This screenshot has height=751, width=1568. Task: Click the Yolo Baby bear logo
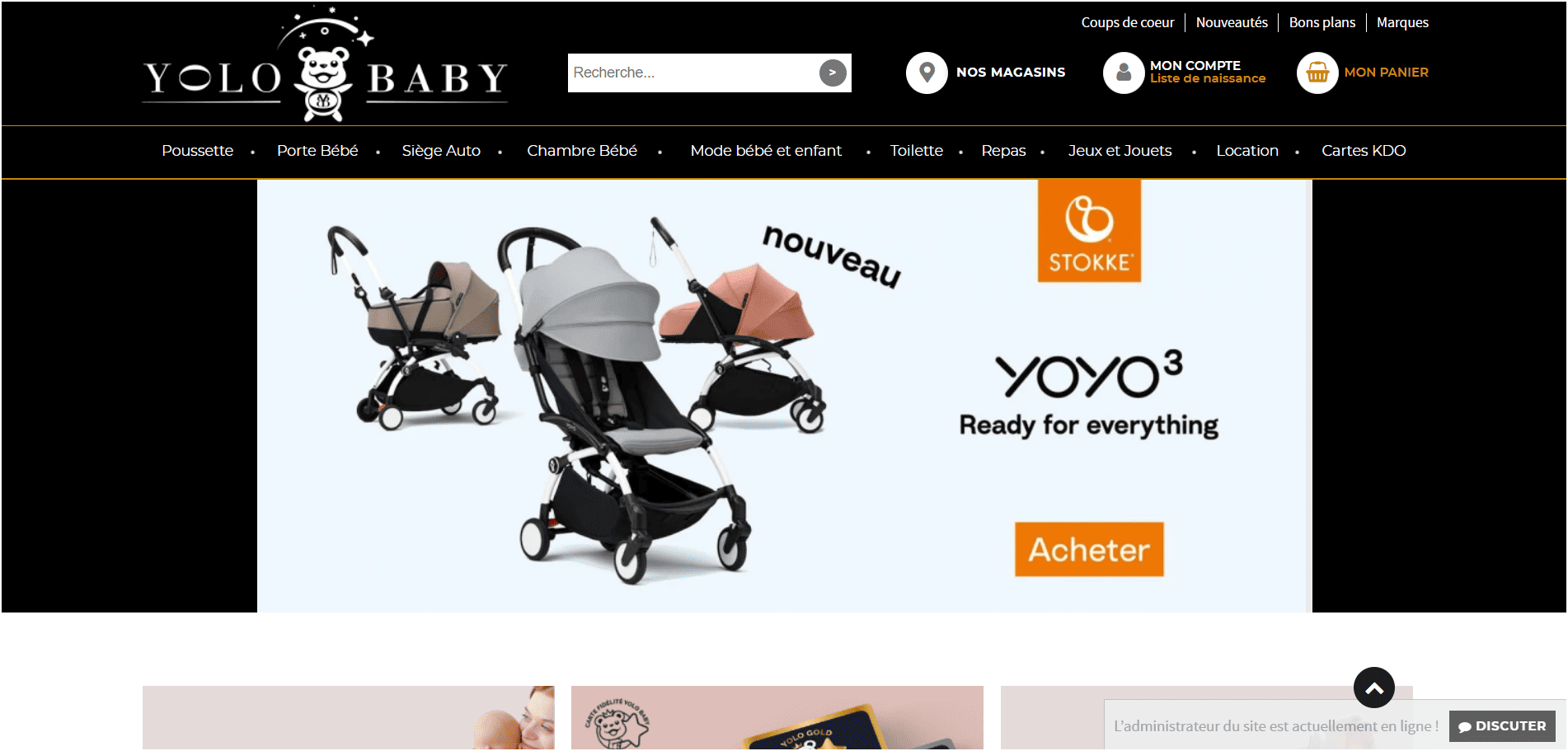point(325,64)
